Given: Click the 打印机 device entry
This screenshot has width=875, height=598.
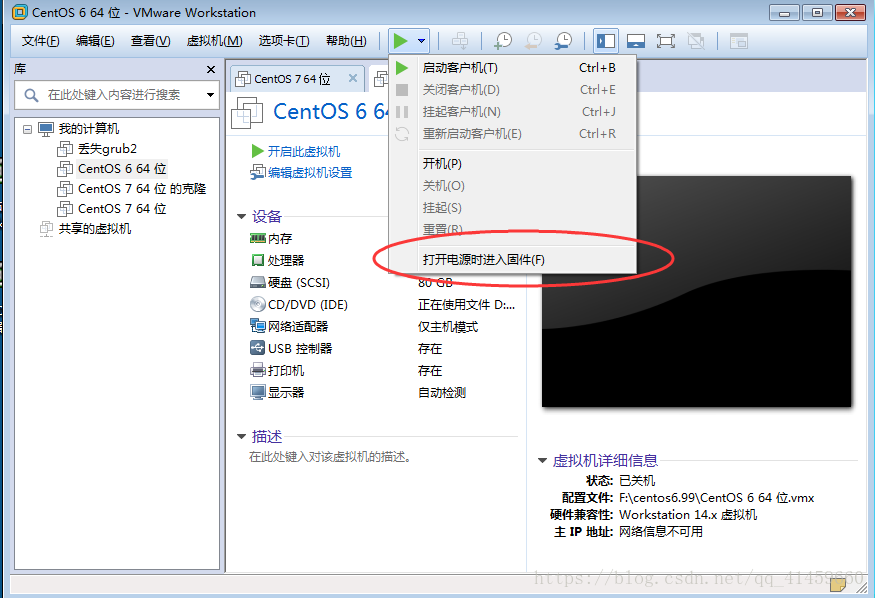Looking at the screenshot, I should pyautogui.click(x=277, y=370).
